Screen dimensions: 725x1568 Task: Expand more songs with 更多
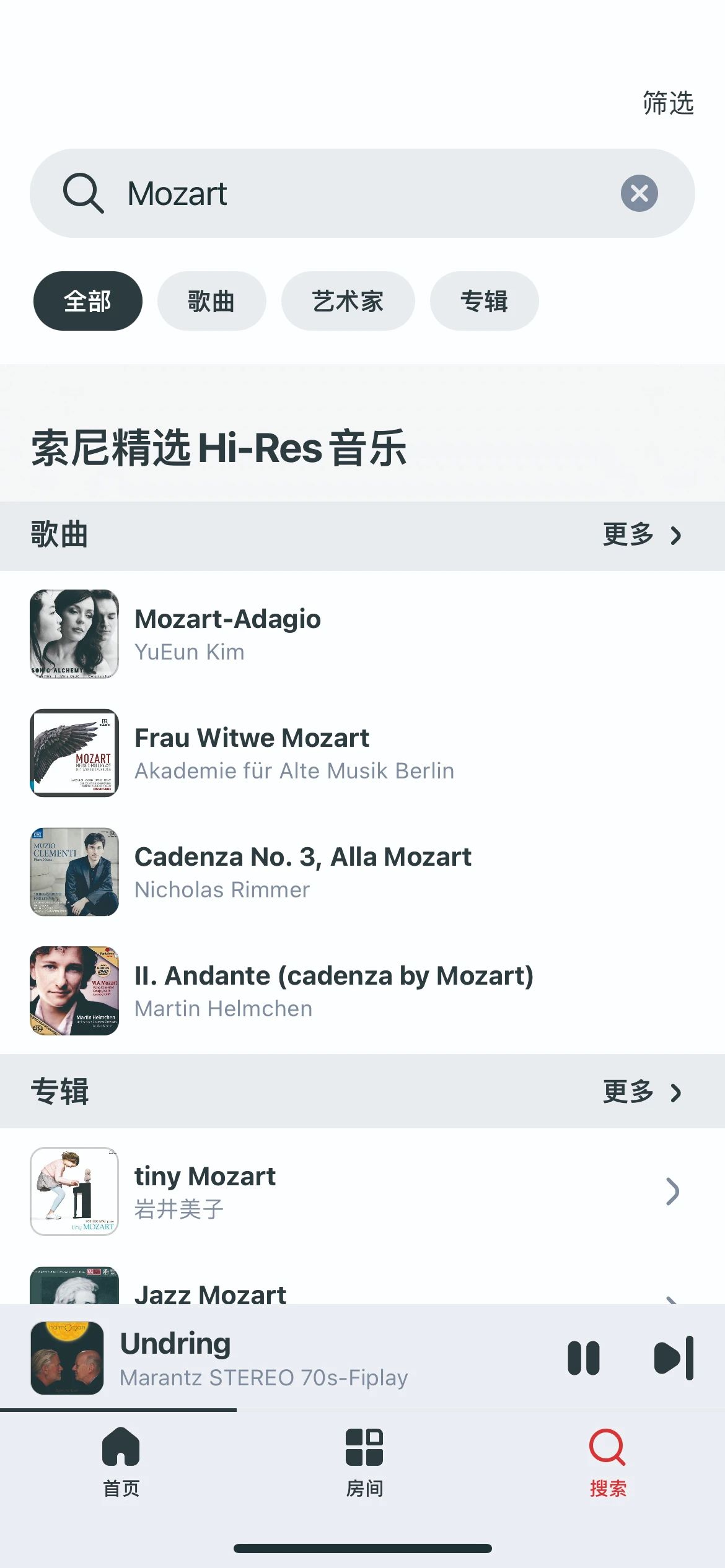(642, 535)
